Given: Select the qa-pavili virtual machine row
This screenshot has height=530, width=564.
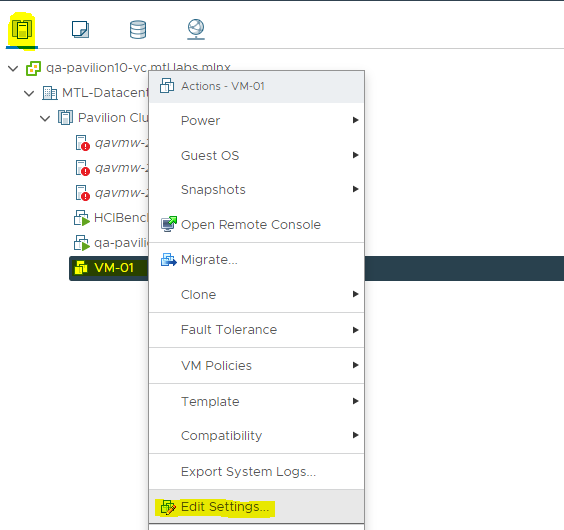Looking at the screenshot, I should [x=121, y=243].
